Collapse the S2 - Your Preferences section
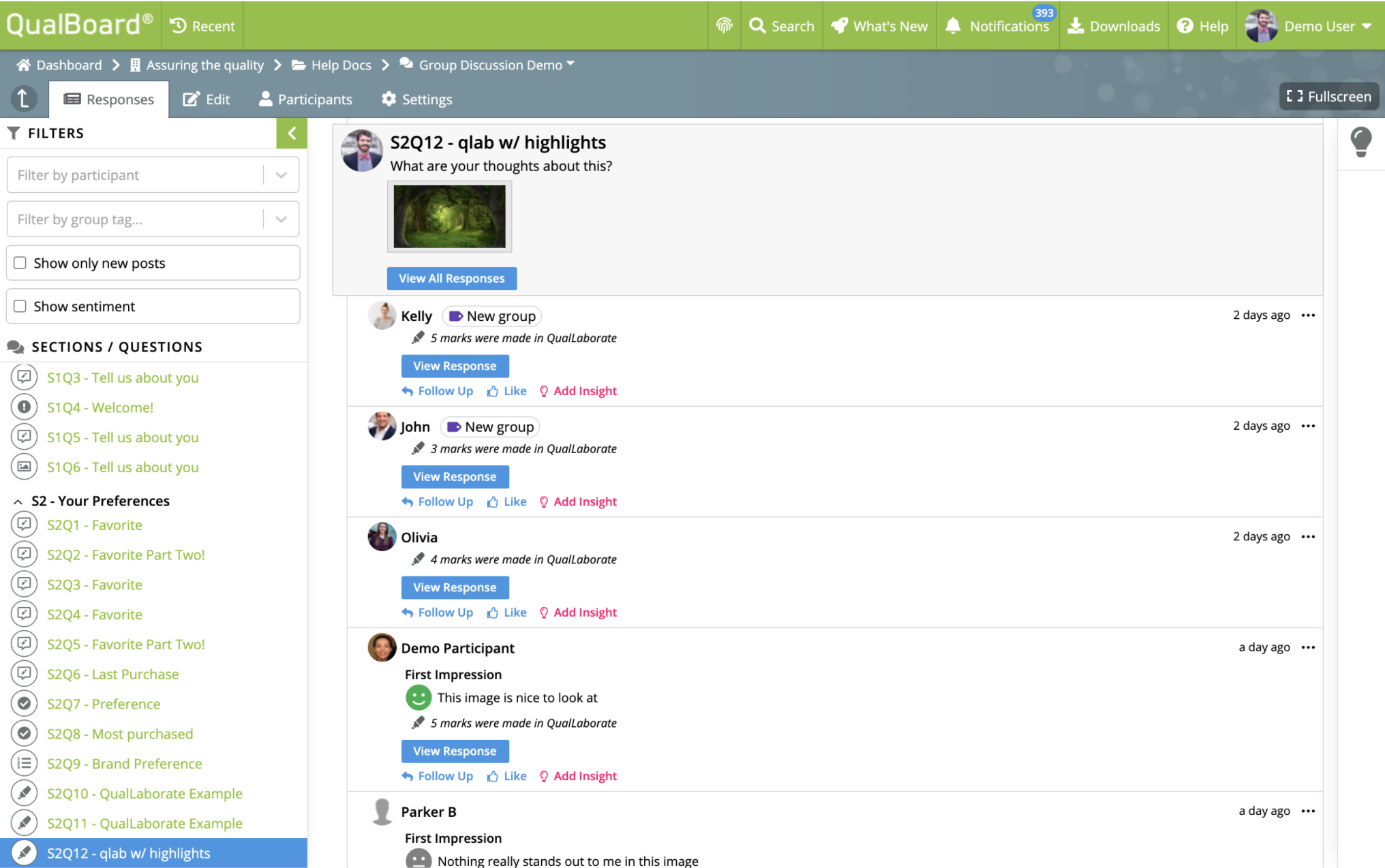 18,501
